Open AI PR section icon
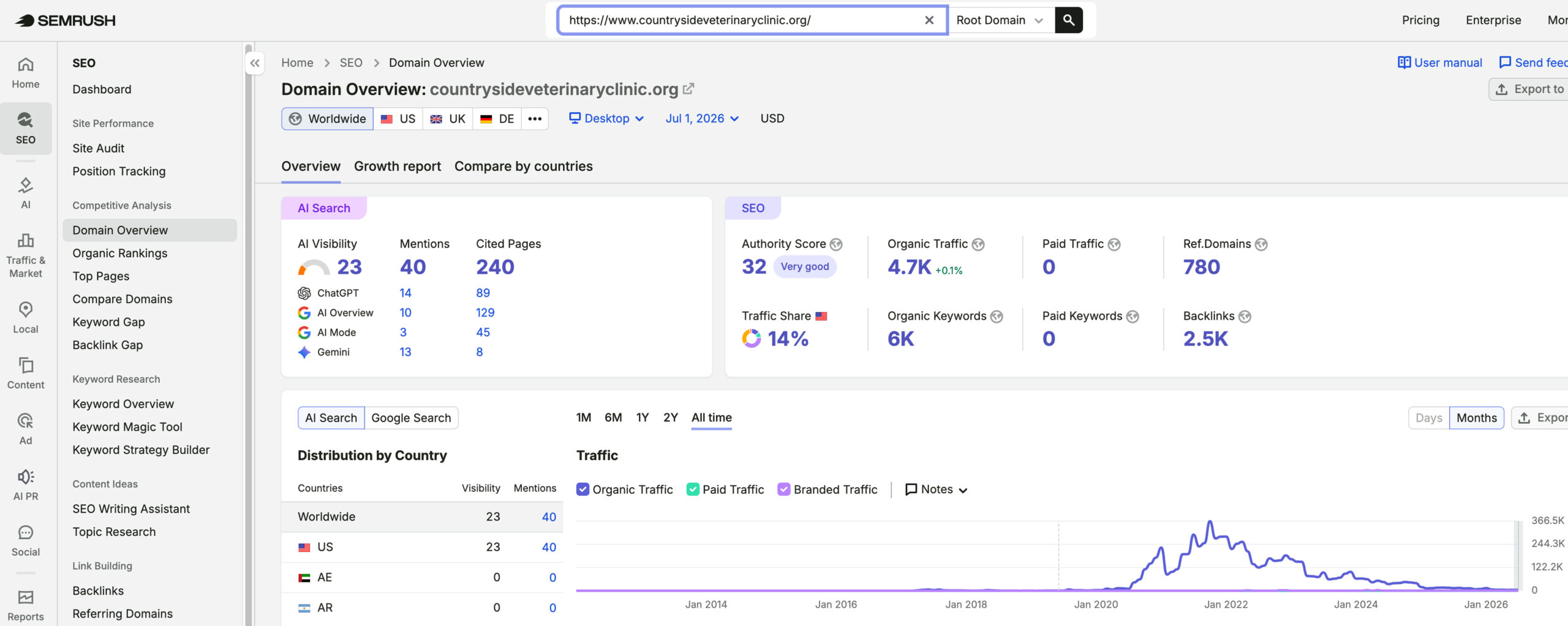1568x626 pixels. click(26, 485)
